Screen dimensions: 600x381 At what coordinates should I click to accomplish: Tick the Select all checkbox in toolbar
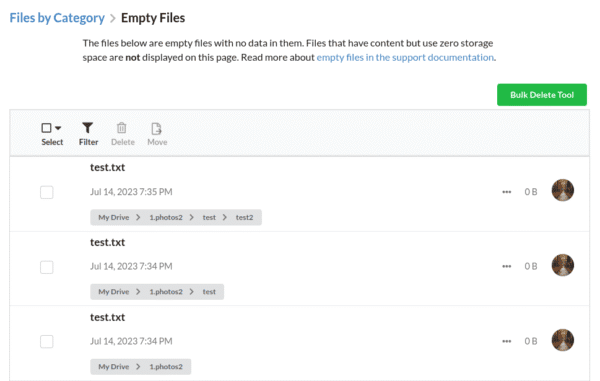(46, 128)
